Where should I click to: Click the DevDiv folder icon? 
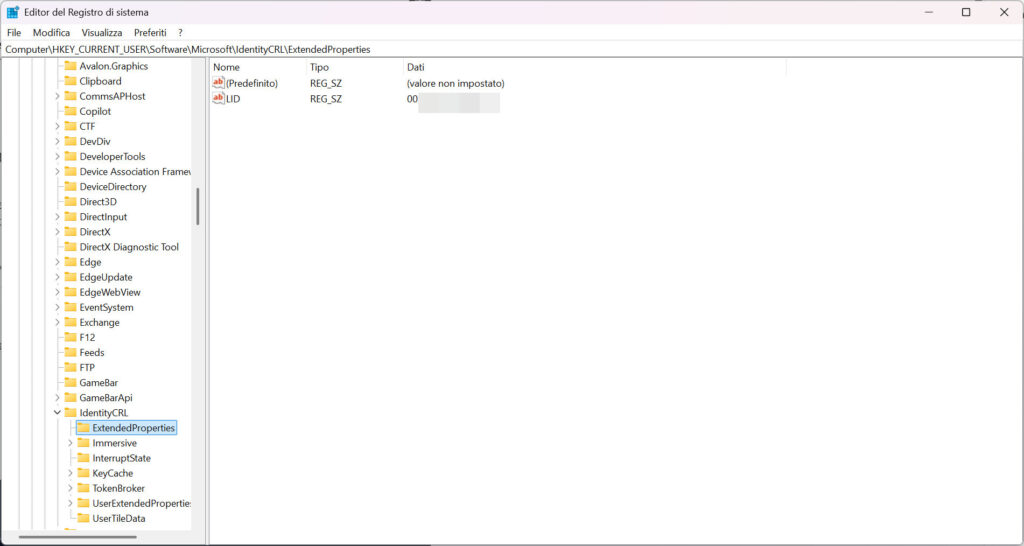click(x=71, y=141)
